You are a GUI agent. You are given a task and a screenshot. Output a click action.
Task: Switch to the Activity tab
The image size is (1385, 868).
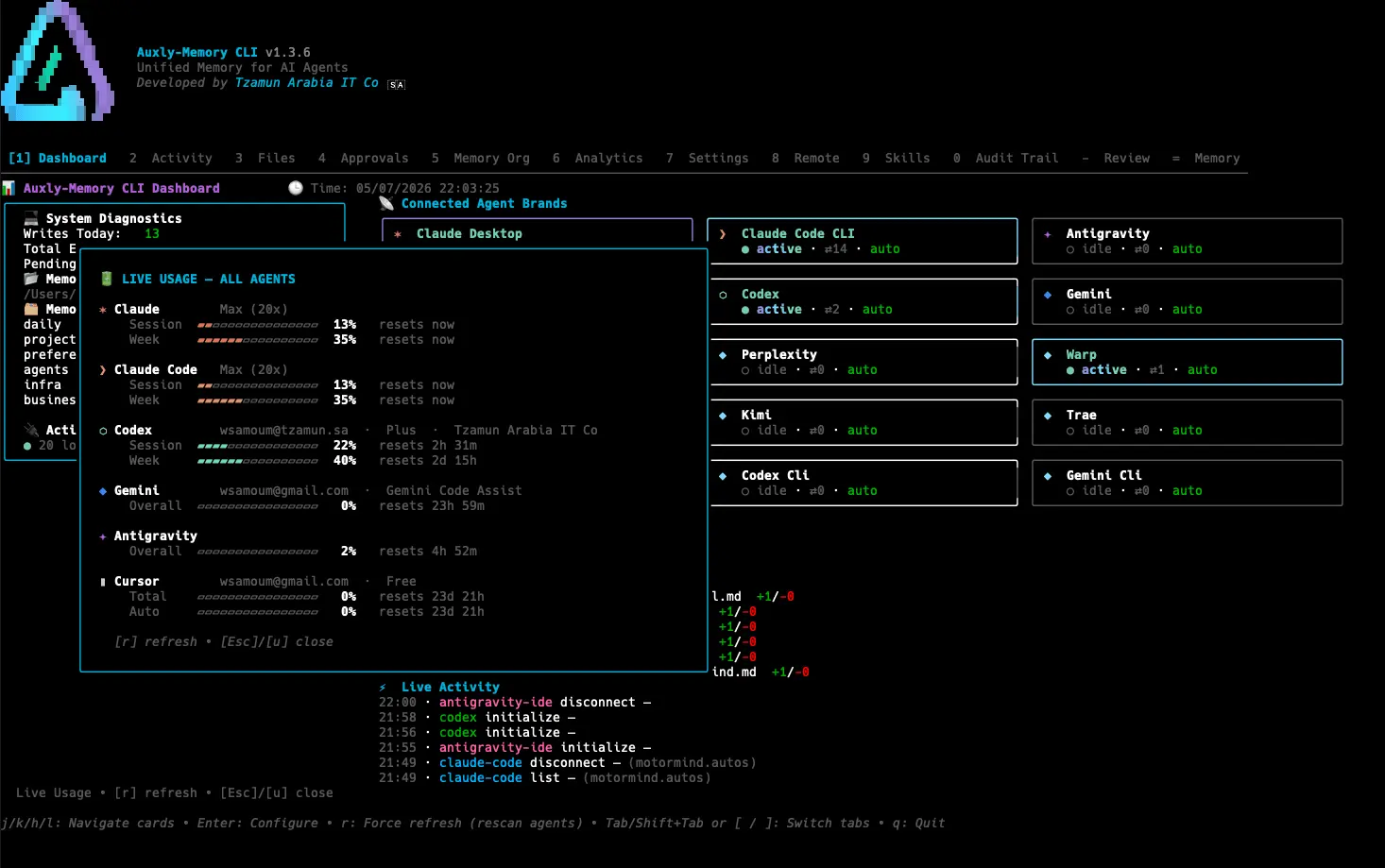click(x=171, y=159)
